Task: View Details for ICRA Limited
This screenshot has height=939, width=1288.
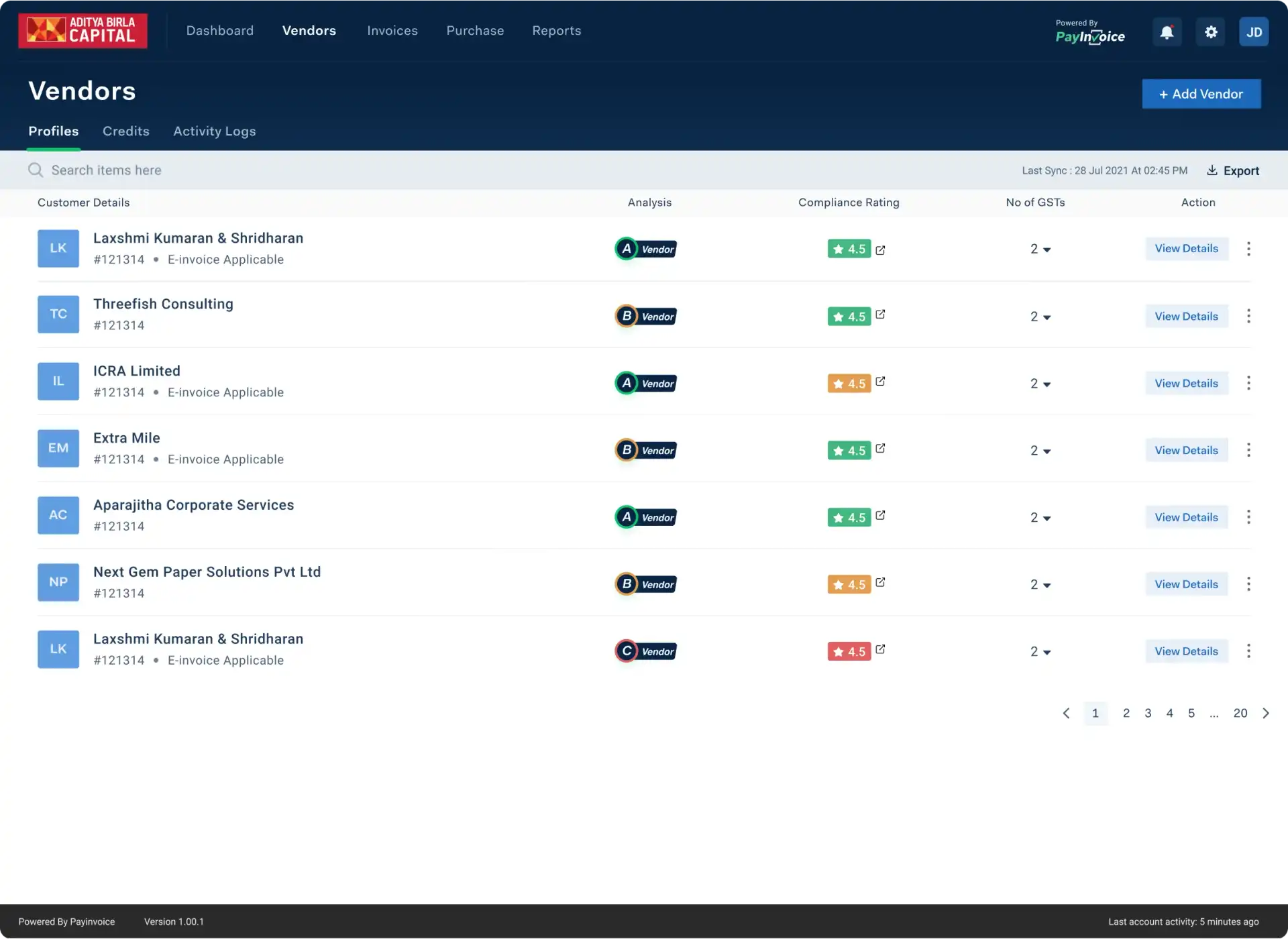Action: pos(1187,383)
